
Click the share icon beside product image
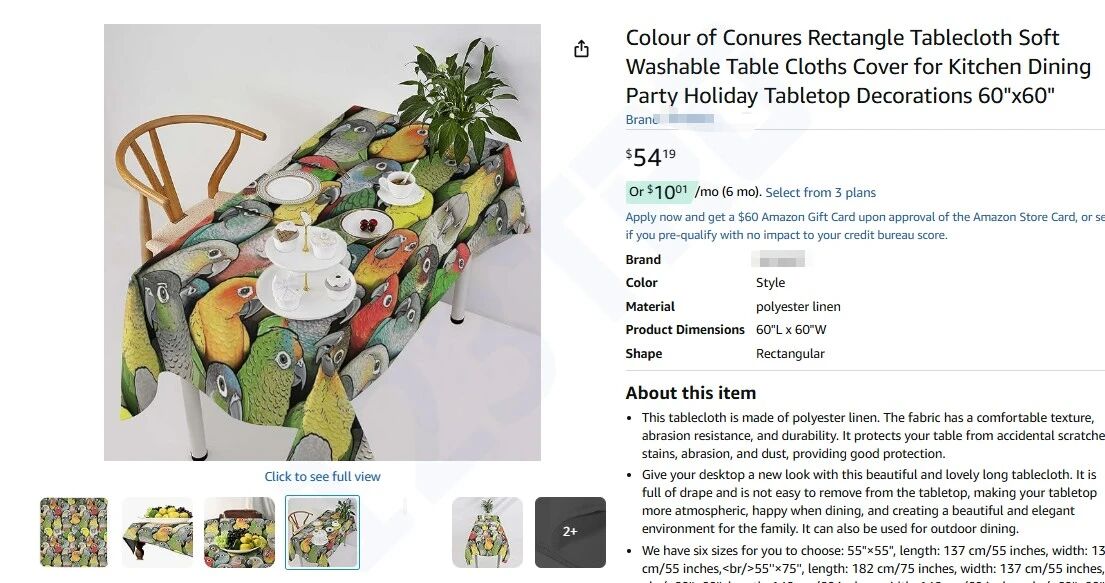tap(582, 49)
